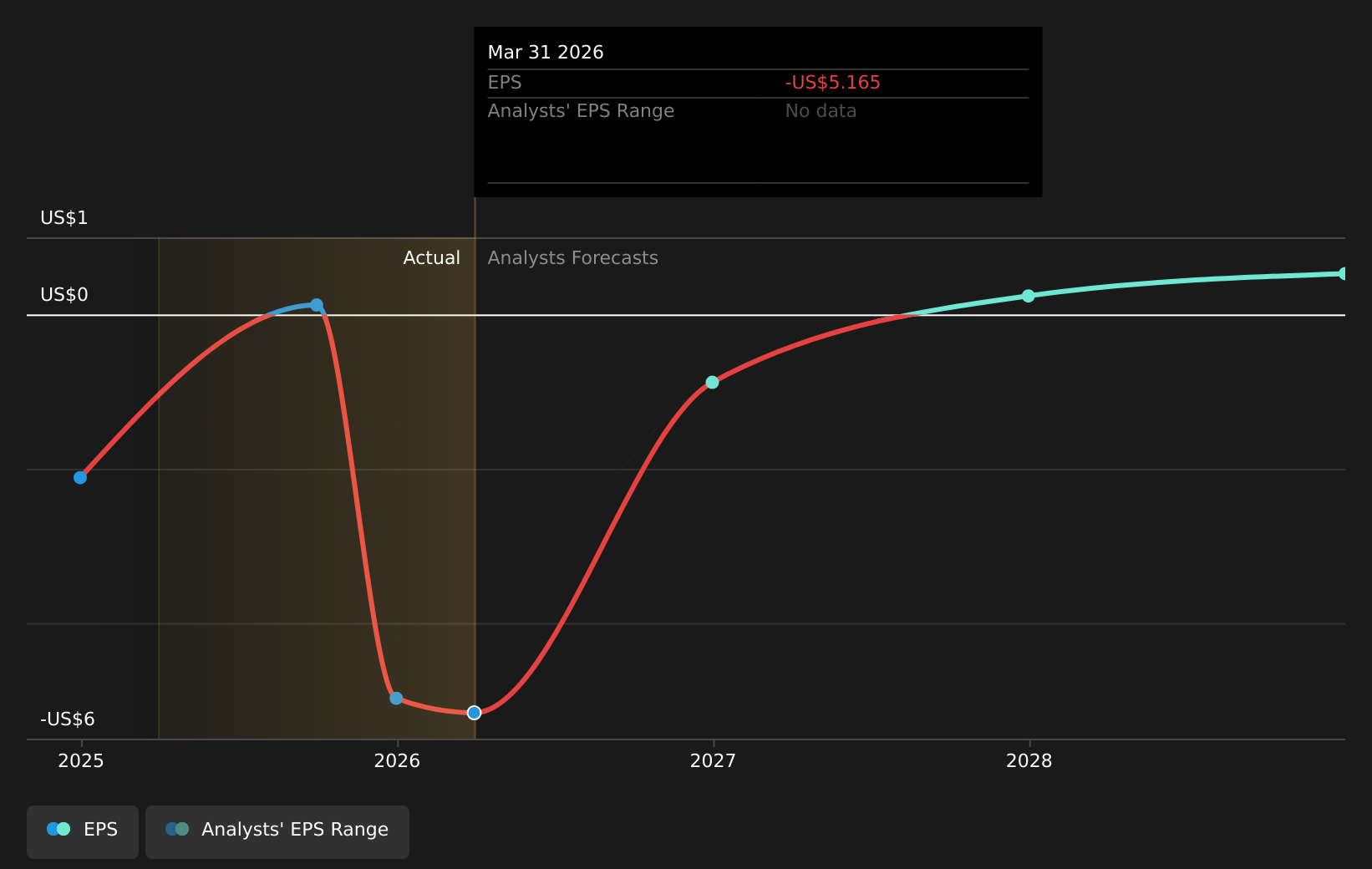Screen dimensions: 1372x869
Task: Click the 2025 x-axis label
Action: click(81, 760)
